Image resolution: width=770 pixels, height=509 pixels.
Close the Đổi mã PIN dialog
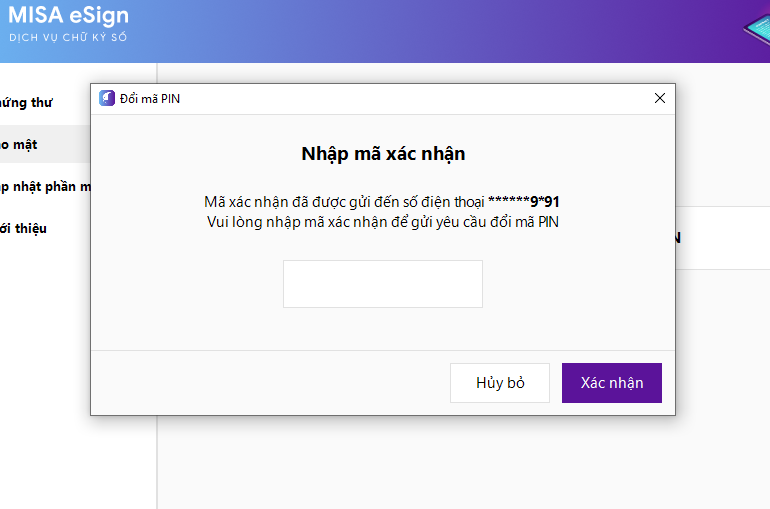[660, 98]
